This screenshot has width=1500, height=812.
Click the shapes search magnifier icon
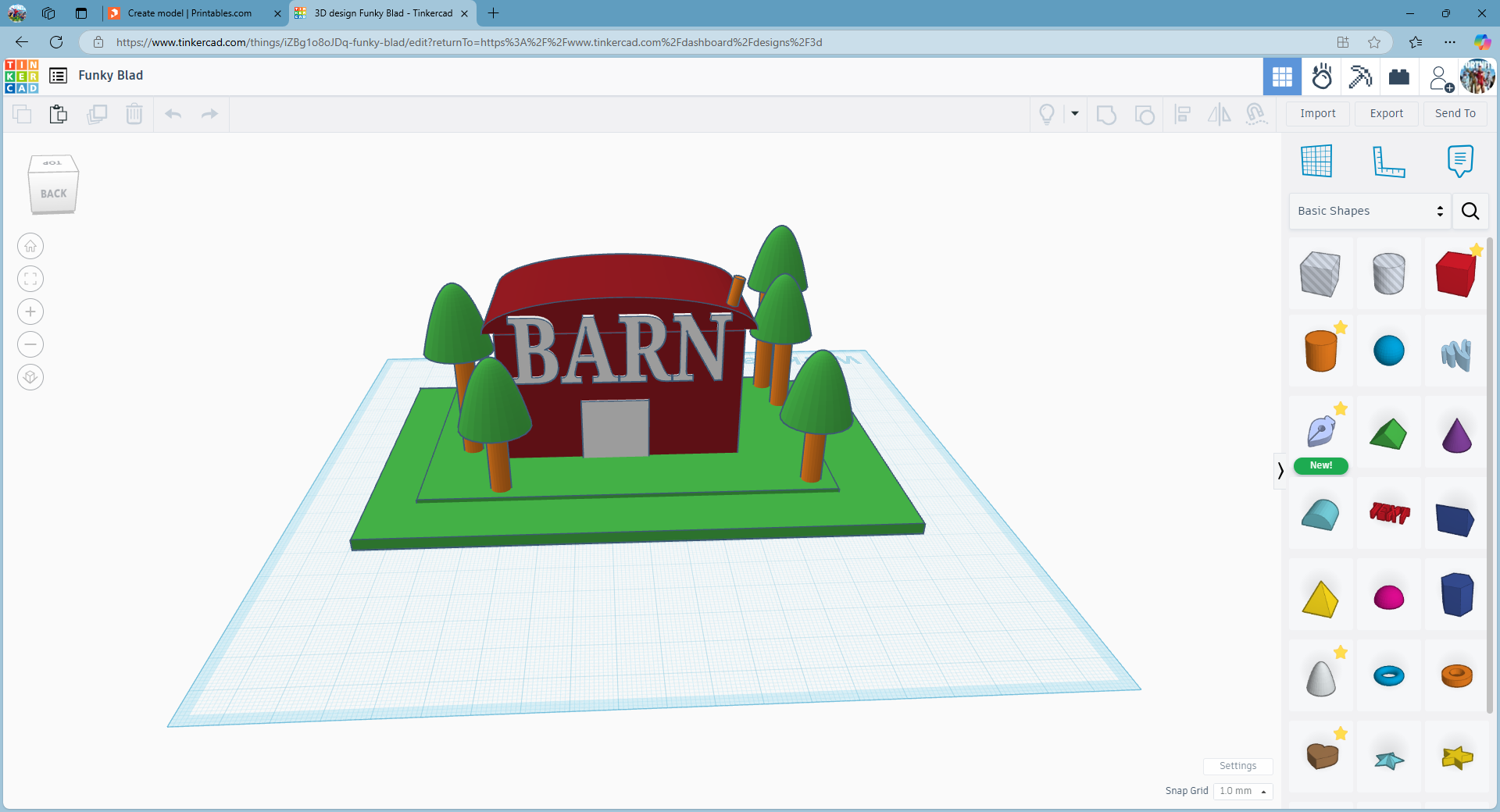[1470, 211]
